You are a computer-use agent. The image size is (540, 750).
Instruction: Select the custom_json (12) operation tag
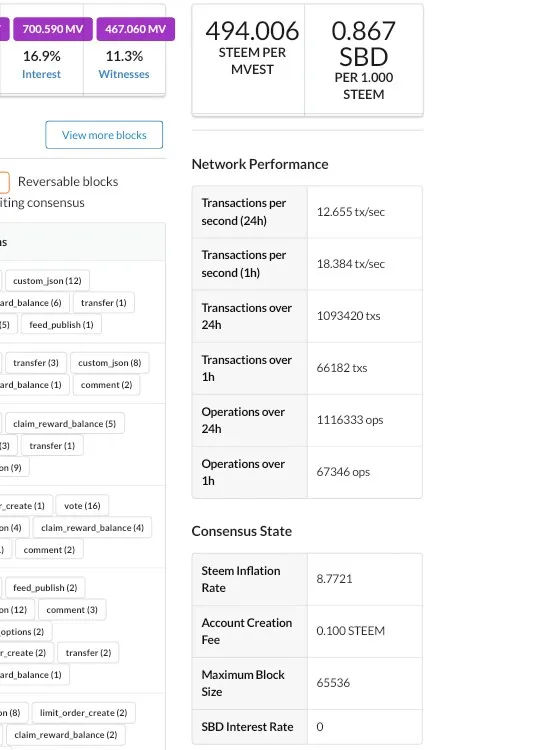tap(47, 281)
